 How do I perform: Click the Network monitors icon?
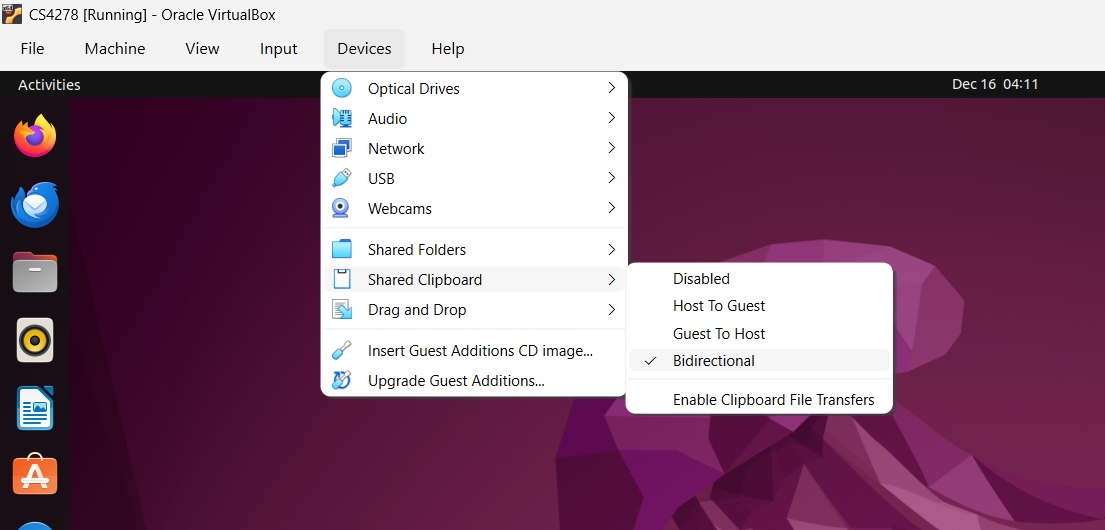coord(342,148)
